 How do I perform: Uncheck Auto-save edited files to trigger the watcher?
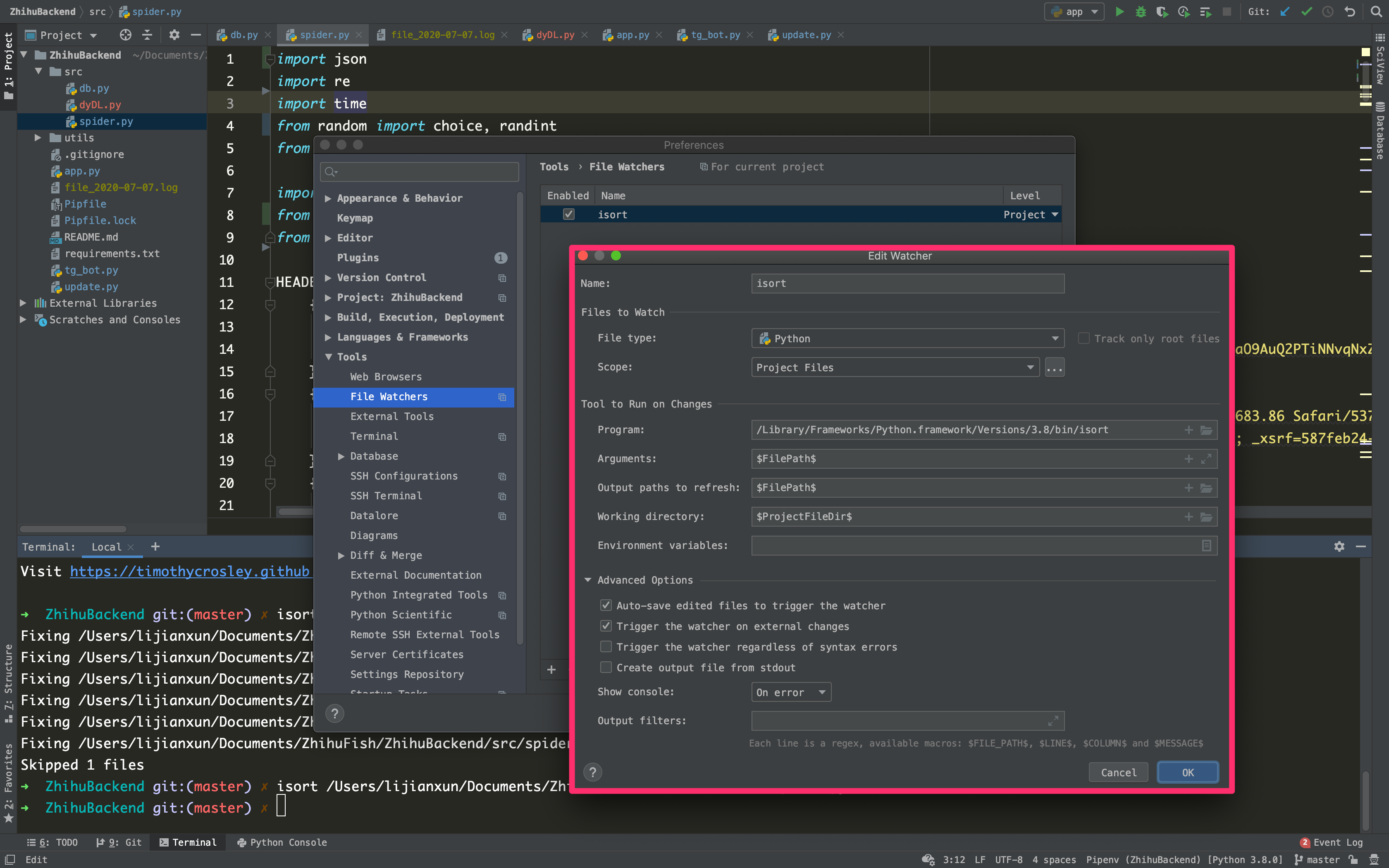pos(606,605)
